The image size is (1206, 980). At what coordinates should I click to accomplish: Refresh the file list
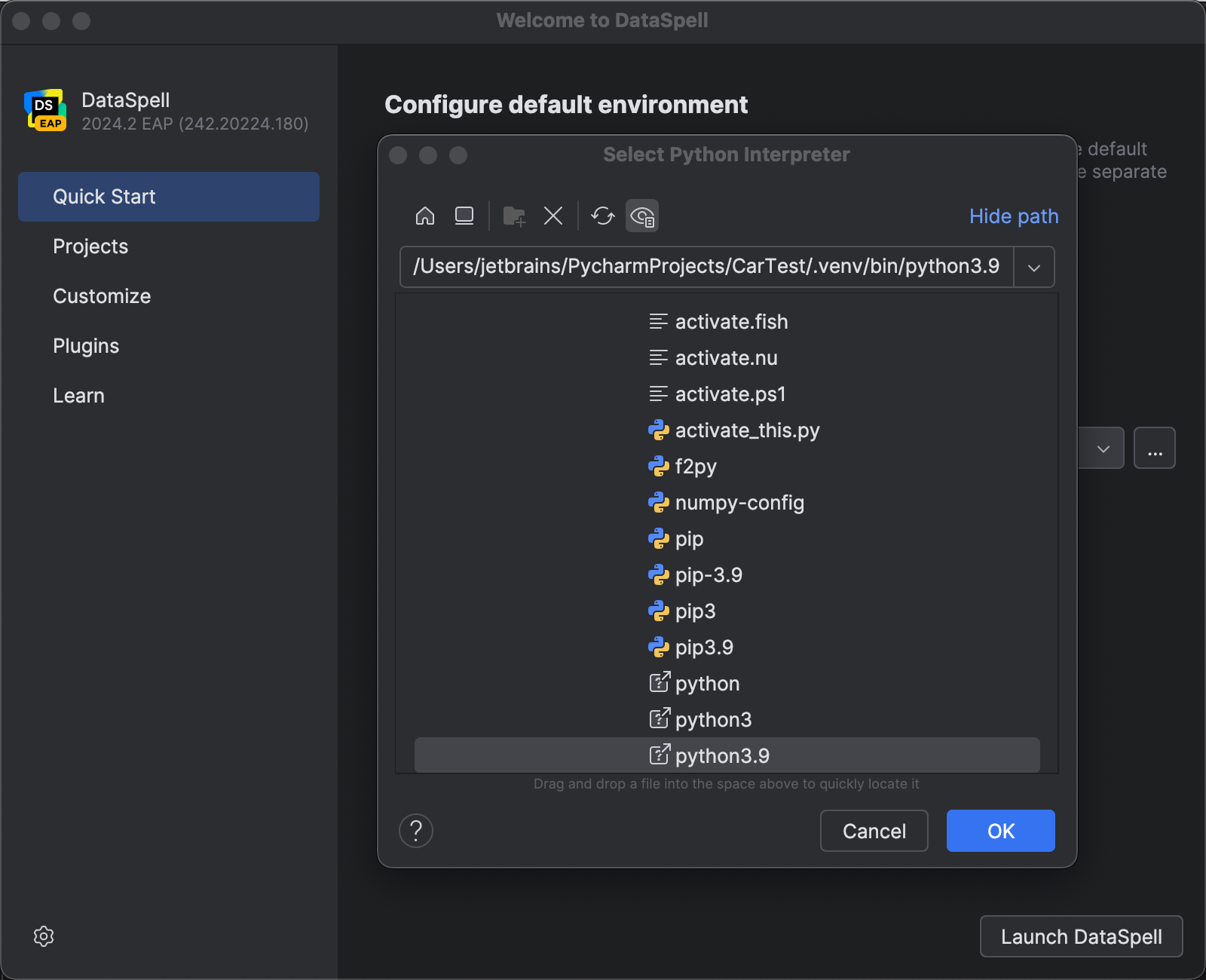coord(602,216)
